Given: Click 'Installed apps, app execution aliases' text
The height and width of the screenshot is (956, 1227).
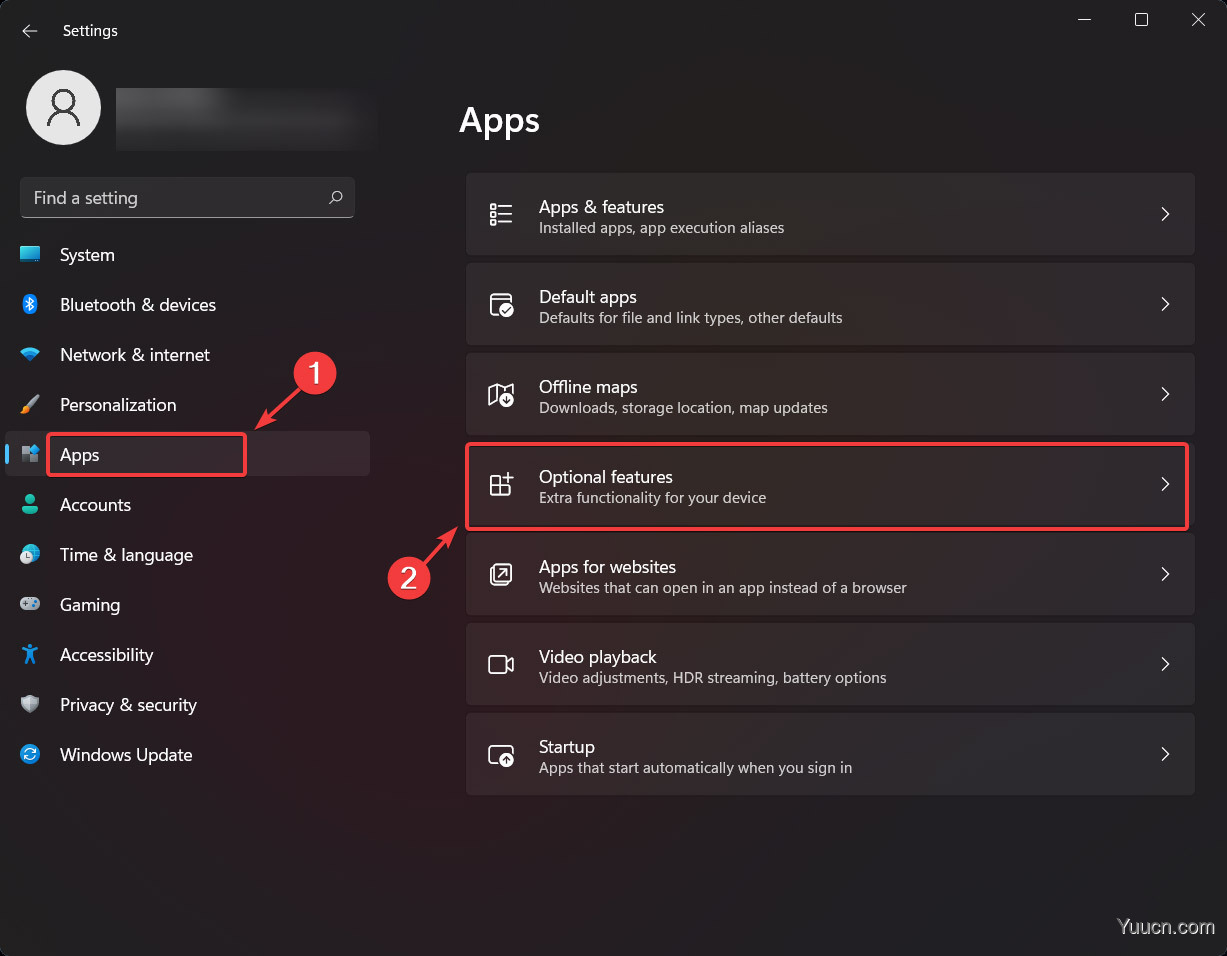Looking at the screenshot, I should click(x=661, y=228).
